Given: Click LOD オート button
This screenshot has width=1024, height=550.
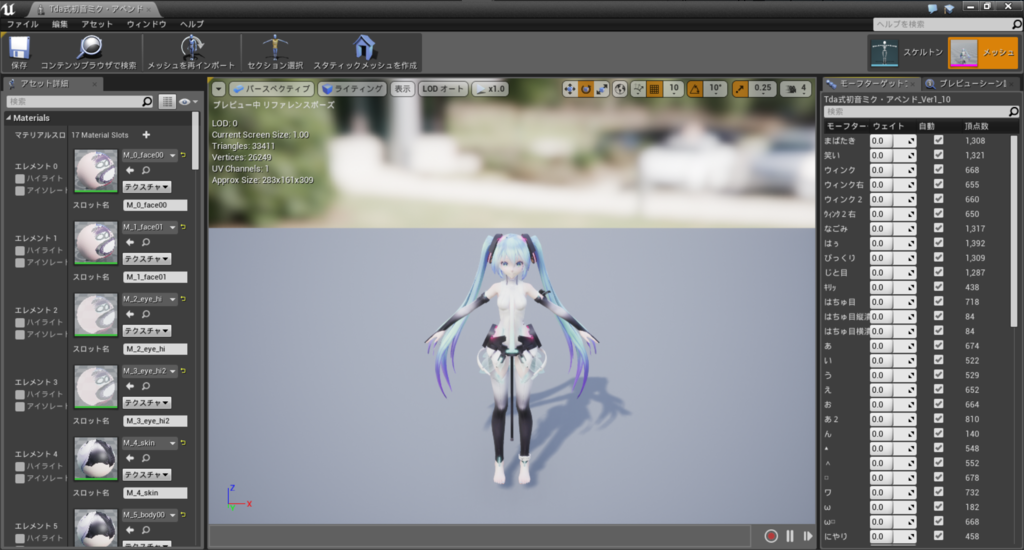Looking at the screenshot, I should (x=443, y=89).
